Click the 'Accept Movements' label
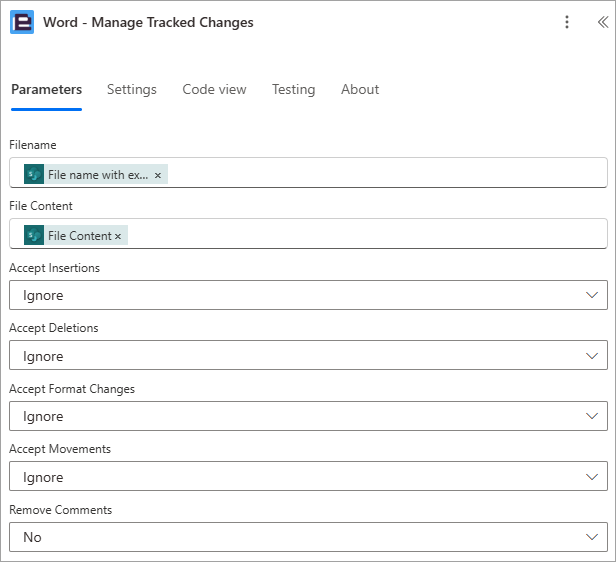Image resolution: width=616 pixels, height=562 pixels. coord(60,449)
